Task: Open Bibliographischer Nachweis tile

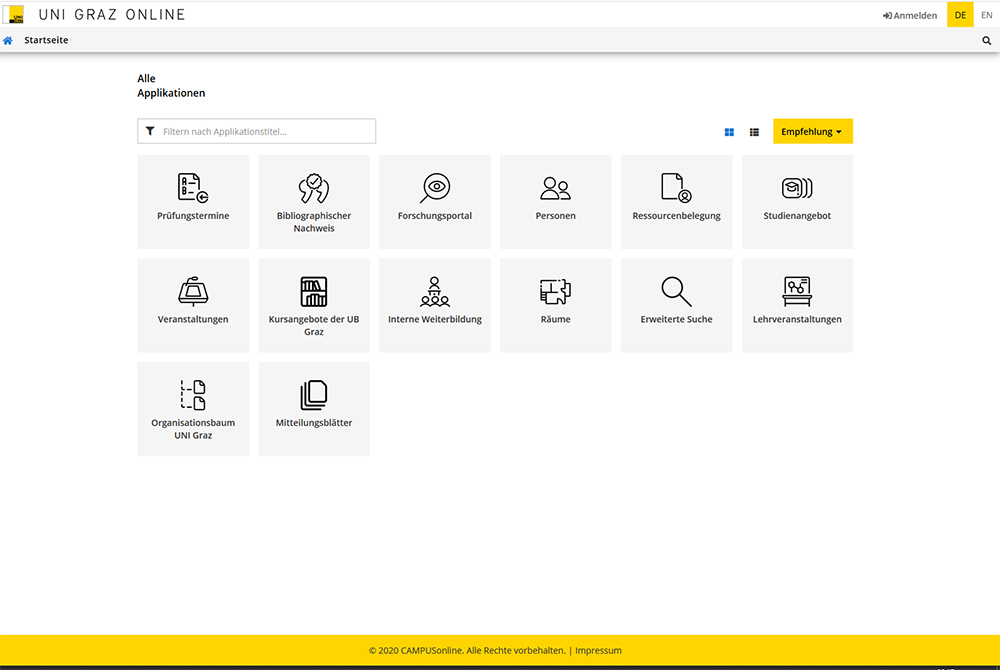Action: coord(314,201)
